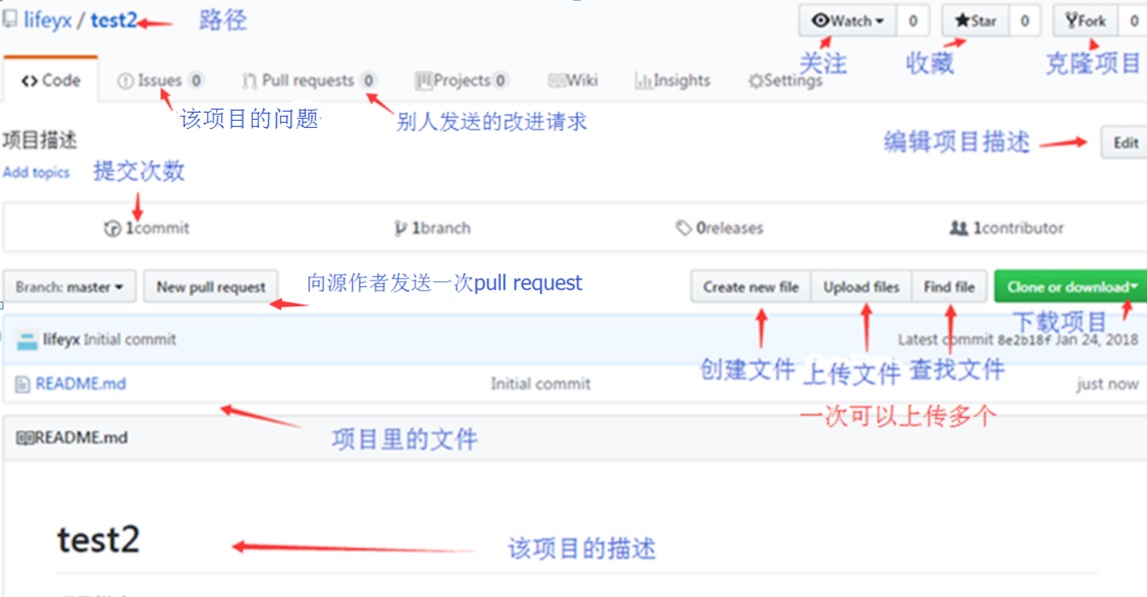Open the Settings tab
The height and width of the screenshot is (597, 1147).
pos(785,80)
